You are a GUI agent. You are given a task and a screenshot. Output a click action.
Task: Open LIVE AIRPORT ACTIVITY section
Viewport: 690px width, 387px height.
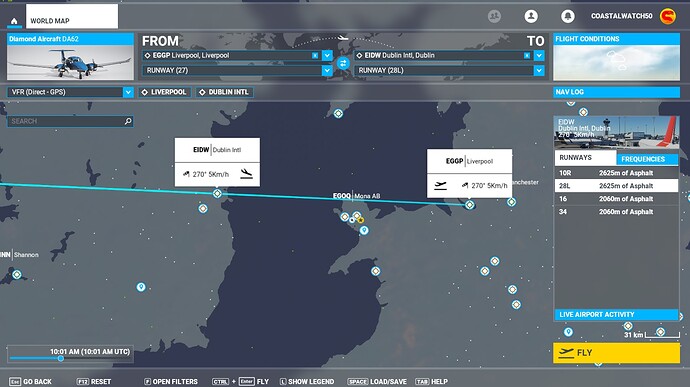[616, 314]
